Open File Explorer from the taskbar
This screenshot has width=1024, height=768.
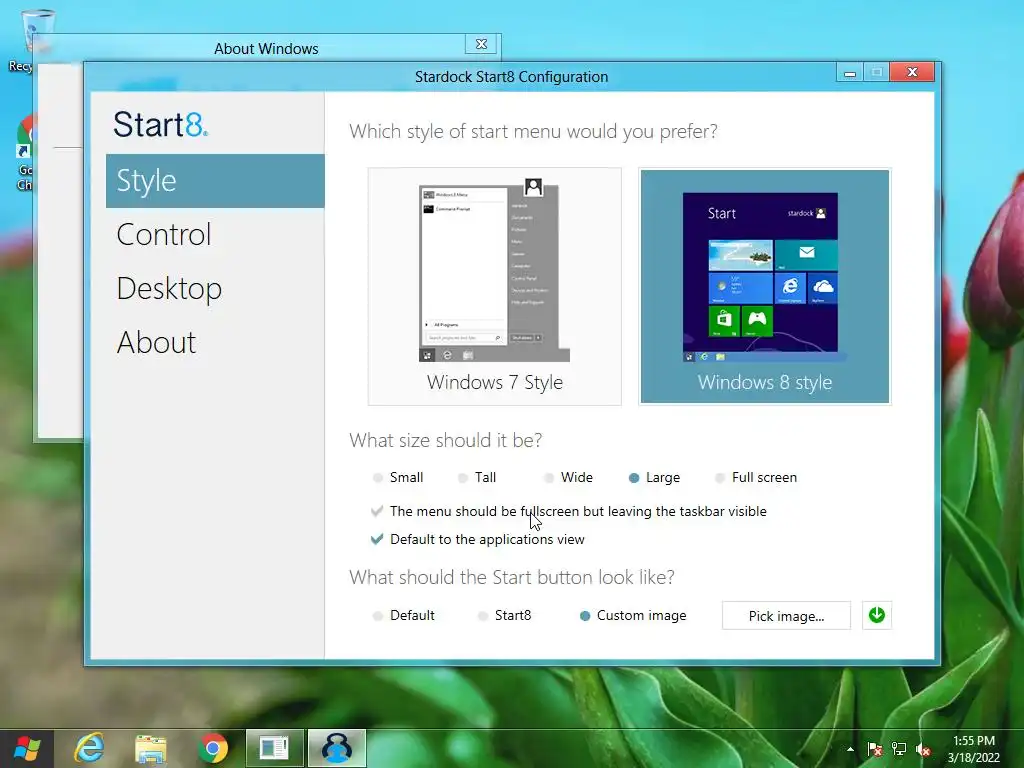click(151, 748)
